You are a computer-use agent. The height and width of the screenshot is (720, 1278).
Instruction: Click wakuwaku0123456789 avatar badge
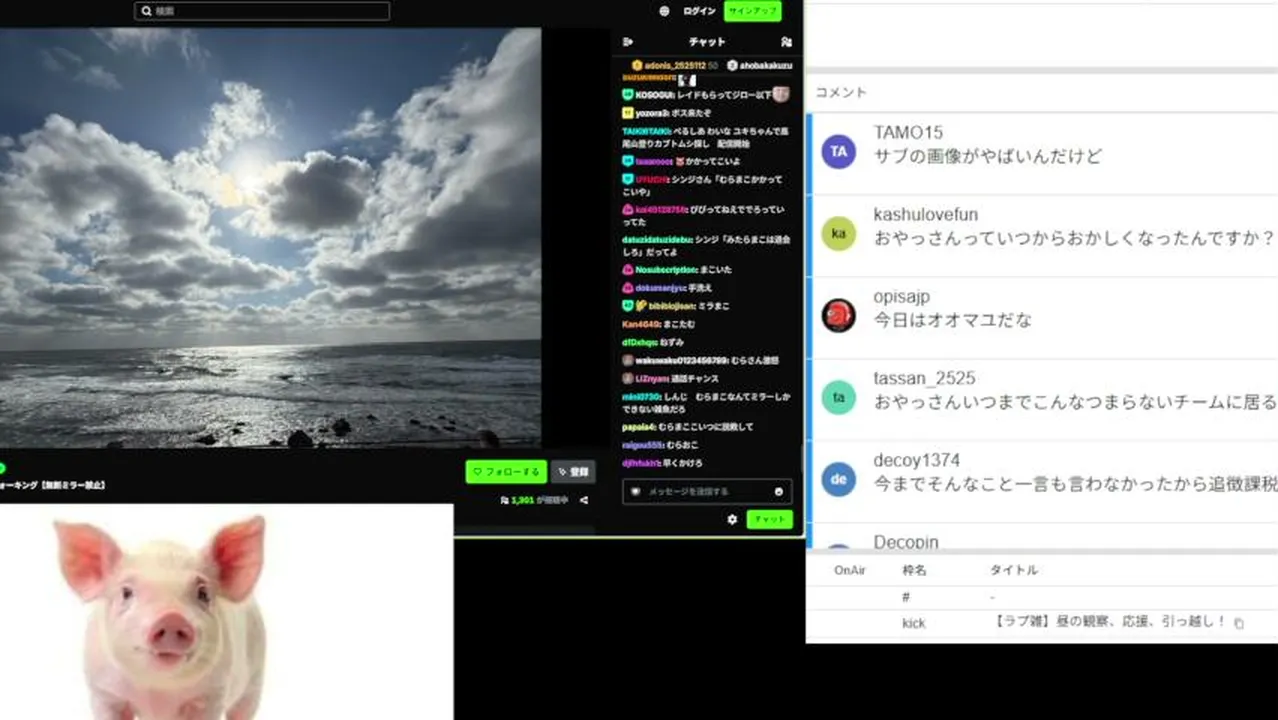click(x=627, y=360)
